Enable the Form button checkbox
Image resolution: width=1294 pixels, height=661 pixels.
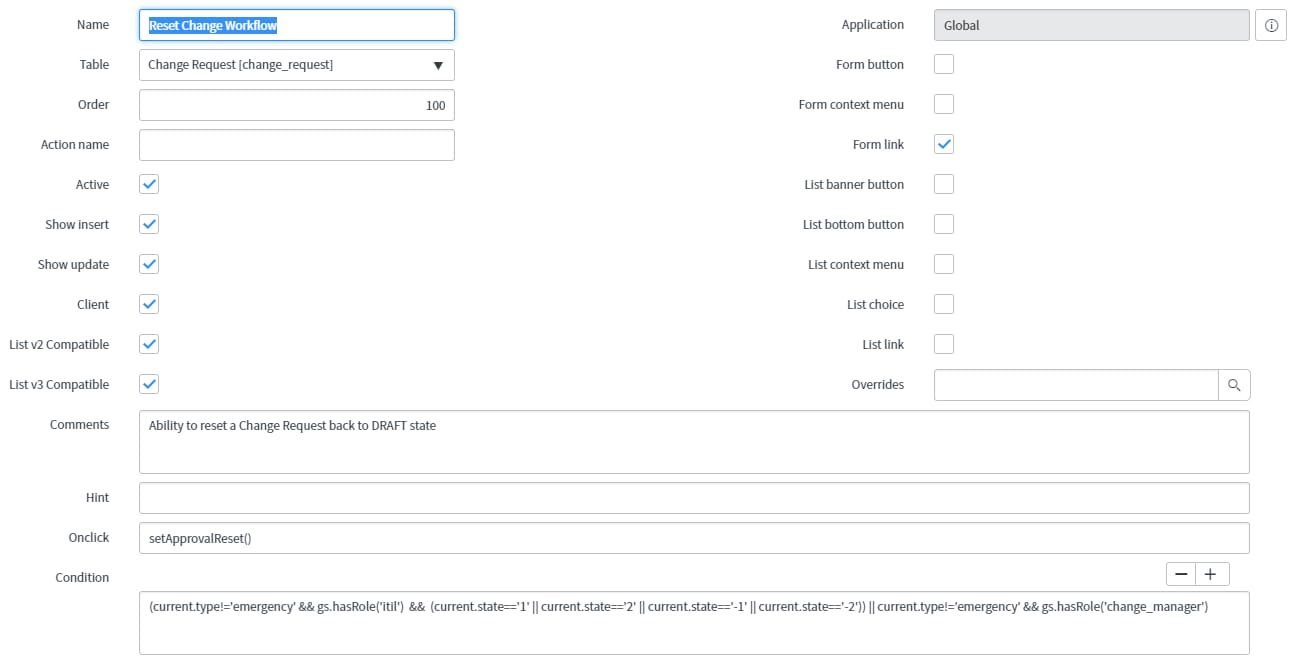pyautogui.click(x=944, y=64)
